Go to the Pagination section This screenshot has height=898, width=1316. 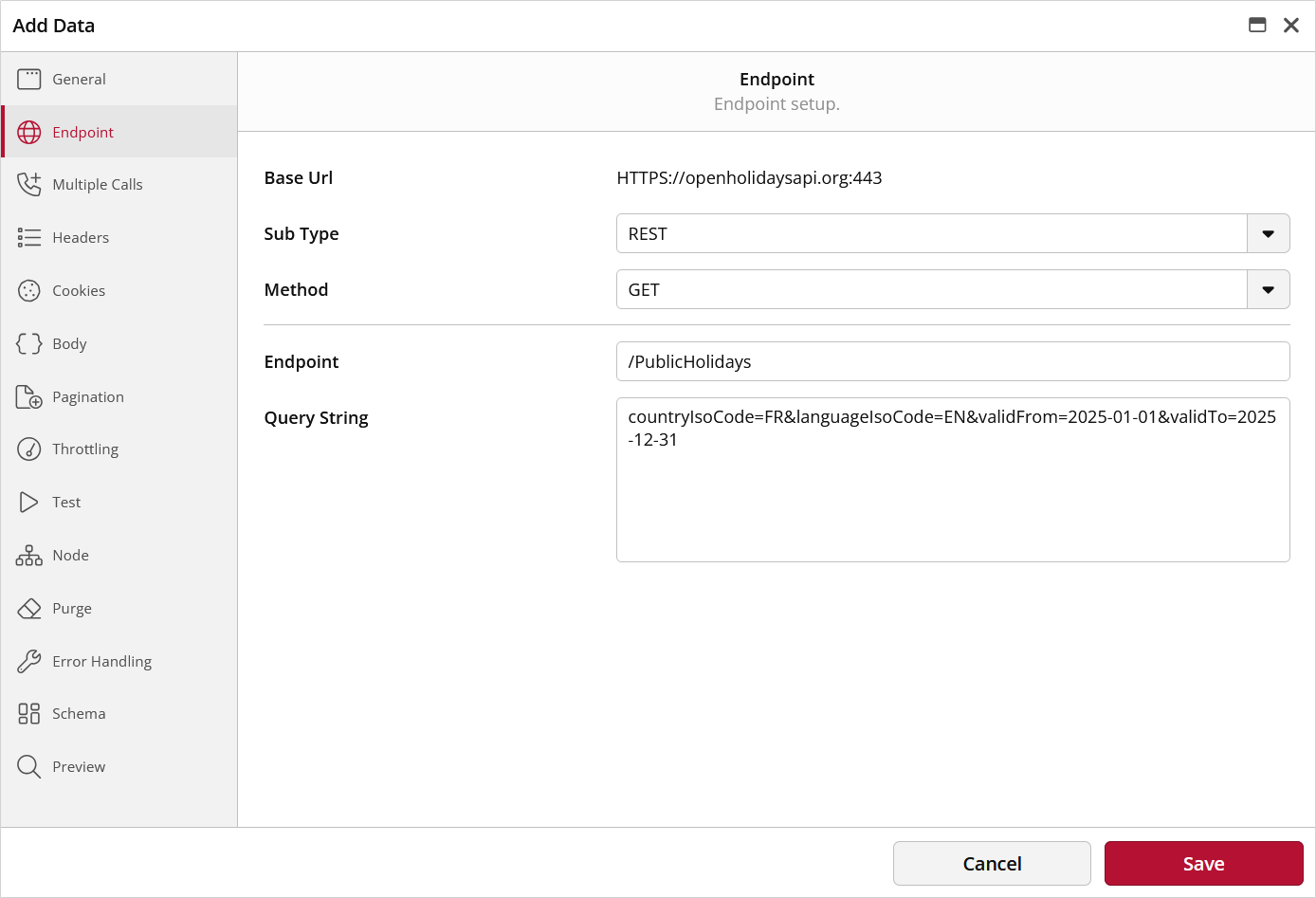[119, 396]
